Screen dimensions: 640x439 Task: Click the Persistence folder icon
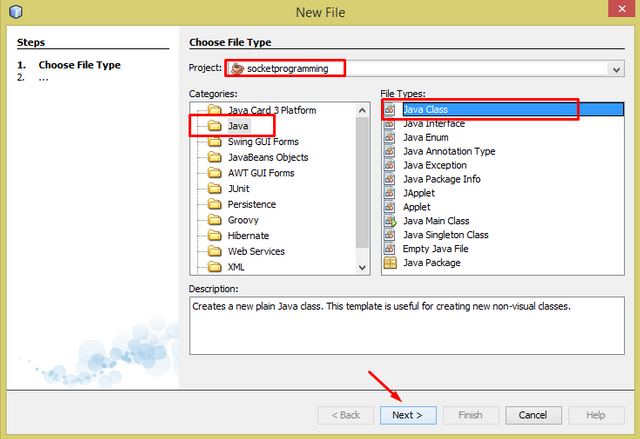tap(215, 204)
